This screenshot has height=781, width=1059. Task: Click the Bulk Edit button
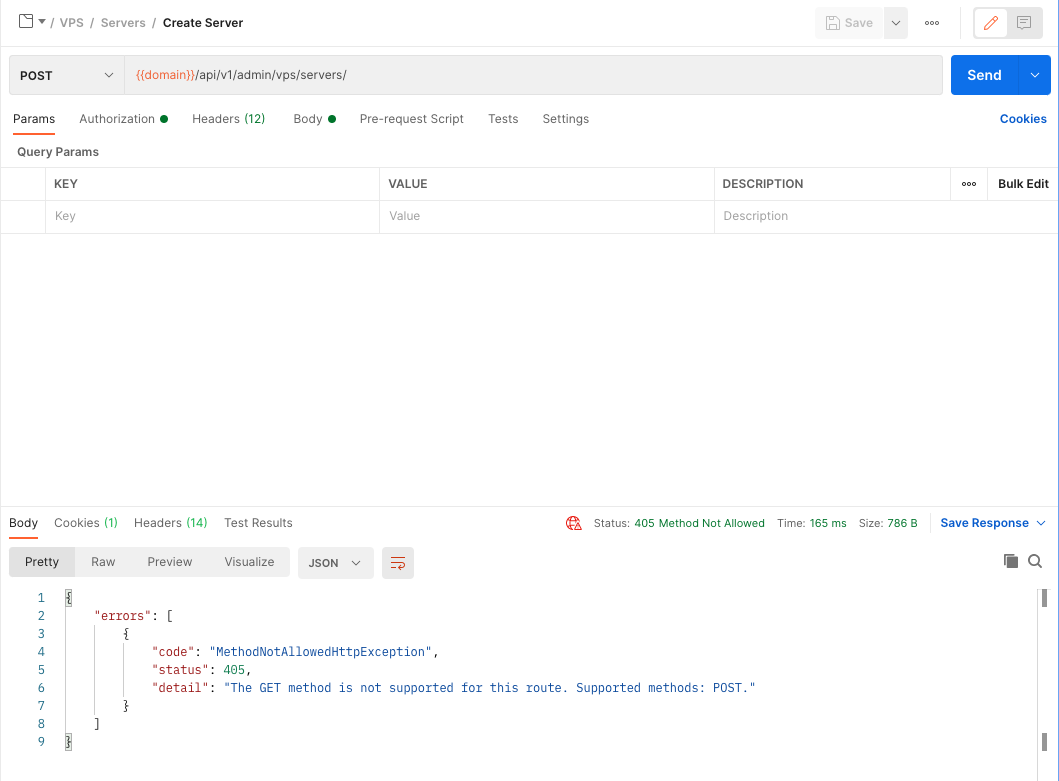[1022, 184]
